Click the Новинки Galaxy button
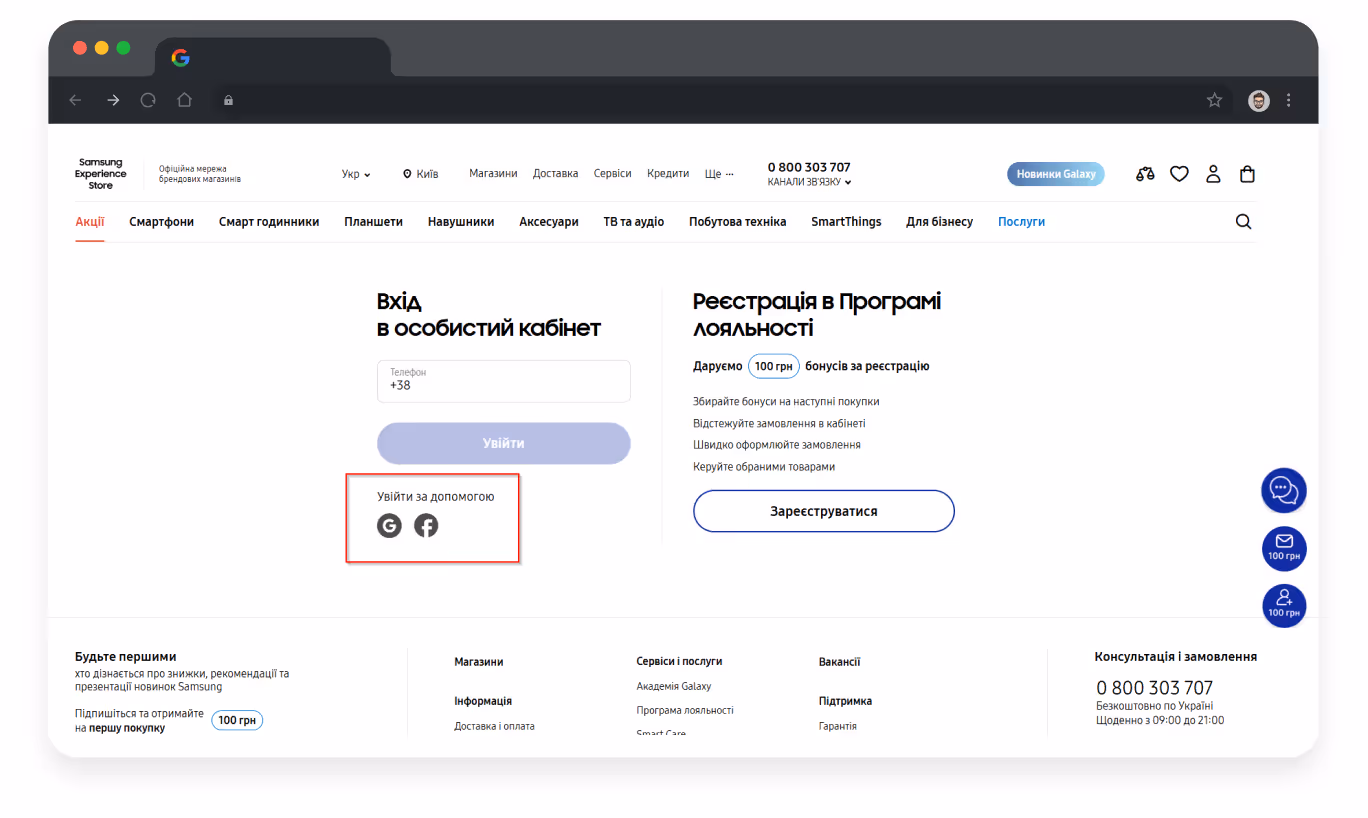1368x818 pixels. tap(1055, 174)
